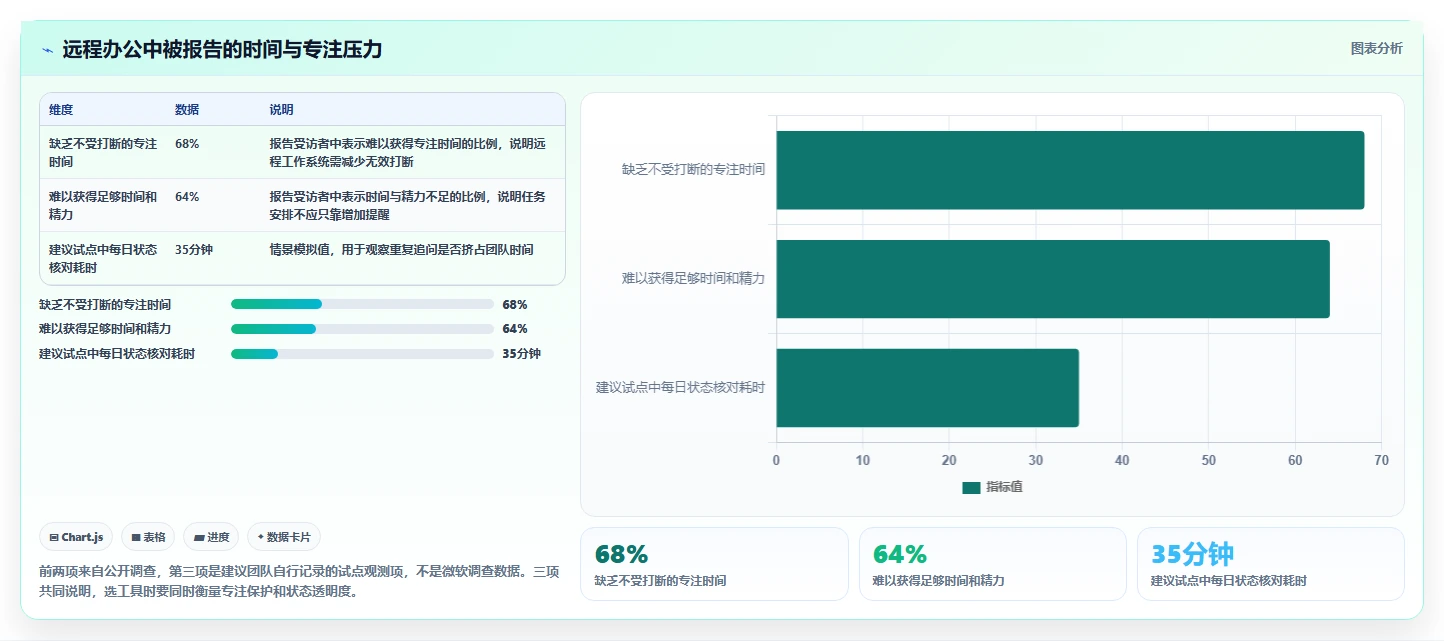Click the x-axis tick value 70
Screen dimensions: 1444x641
click(1381, 460)
